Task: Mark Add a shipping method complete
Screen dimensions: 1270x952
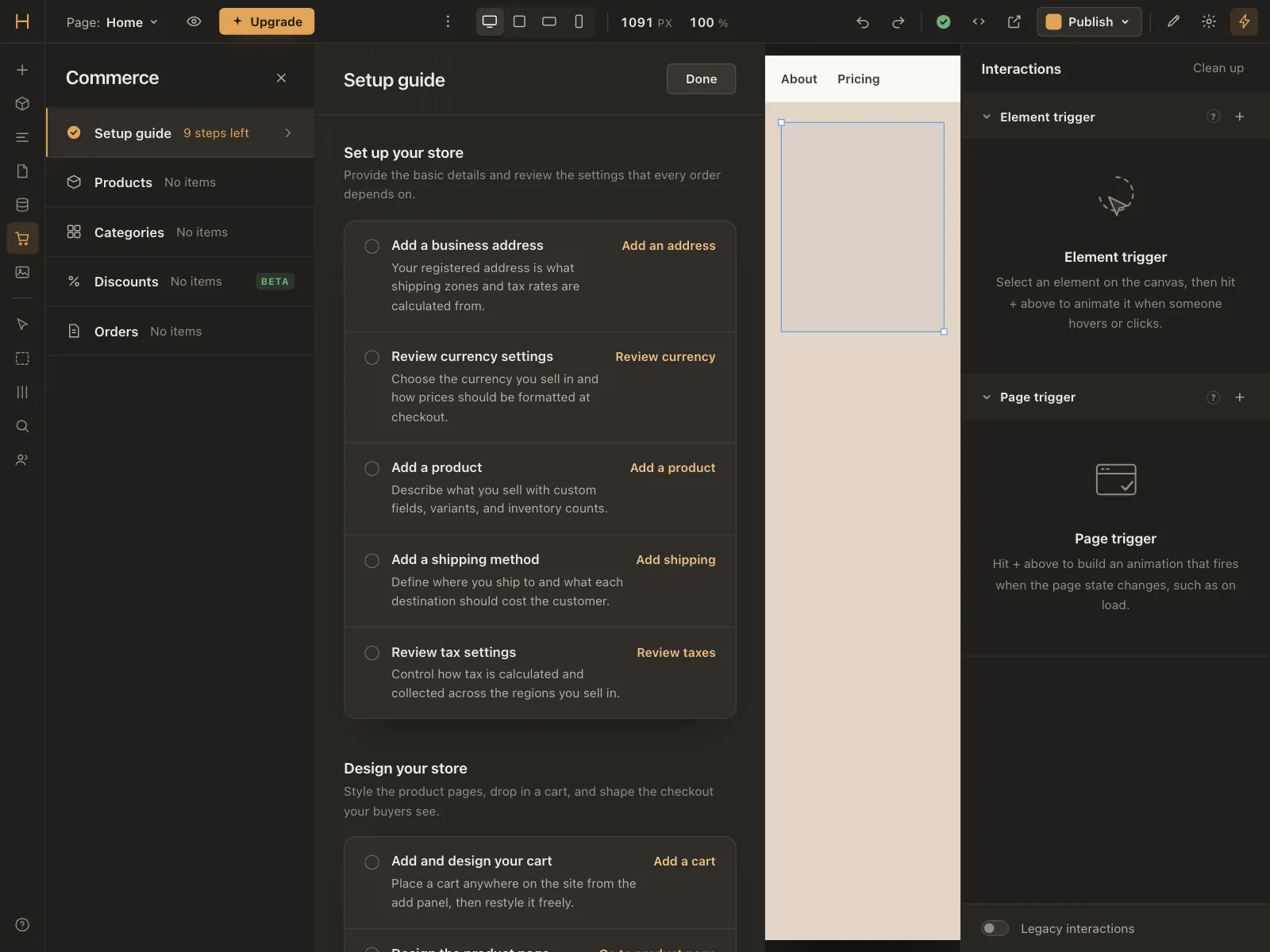Action: (x=371, y=561)
